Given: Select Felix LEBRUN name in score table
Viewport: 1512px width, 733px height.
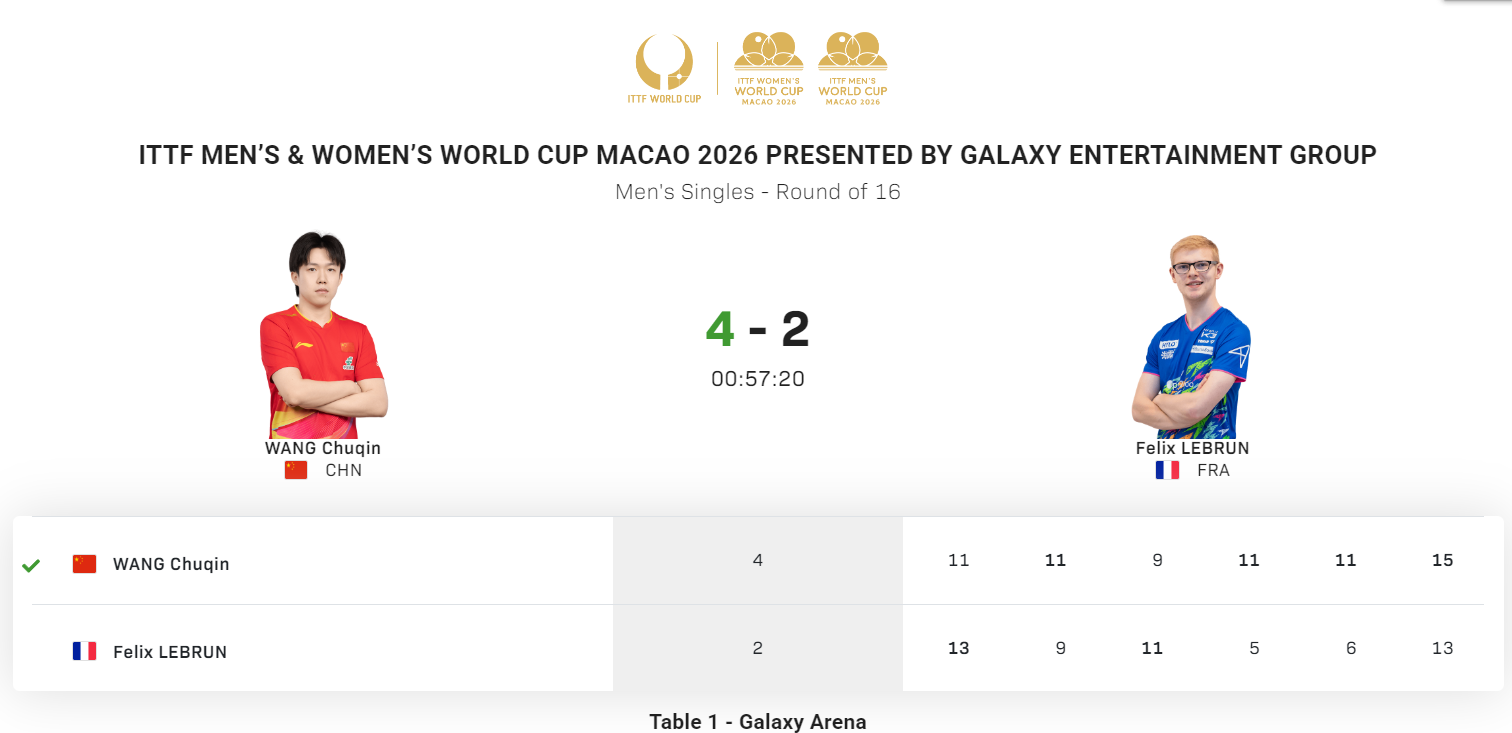Looking at the screenshot, I should [170, 652].
